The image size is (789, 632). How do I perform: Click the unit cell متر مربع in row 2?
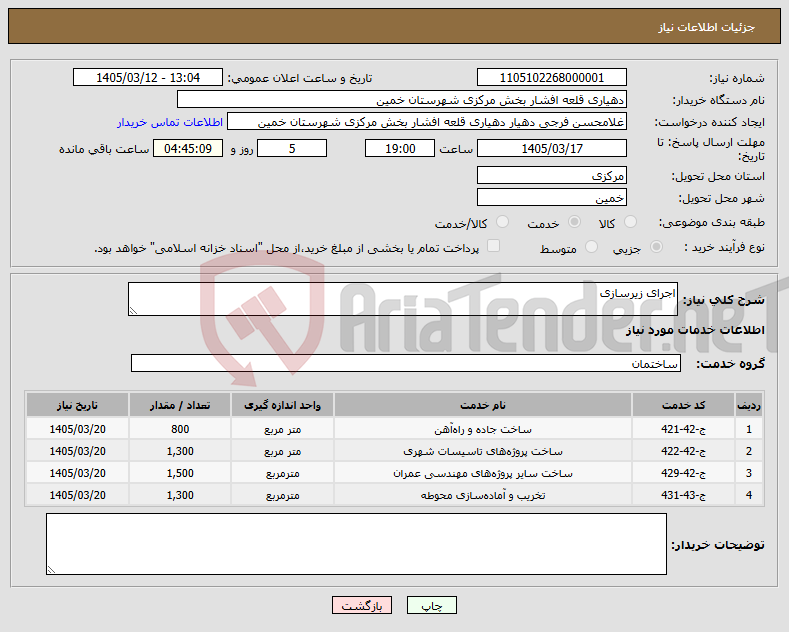pyautogui.click(x=282, y=451)
